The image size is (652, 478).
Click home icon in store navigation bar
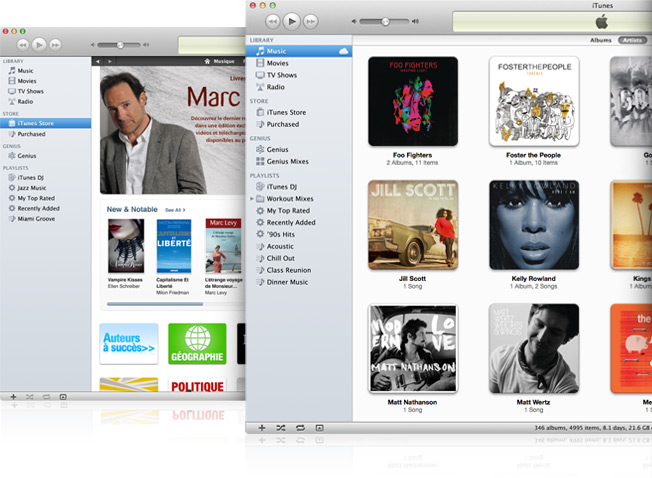click(x=207, y=61)
